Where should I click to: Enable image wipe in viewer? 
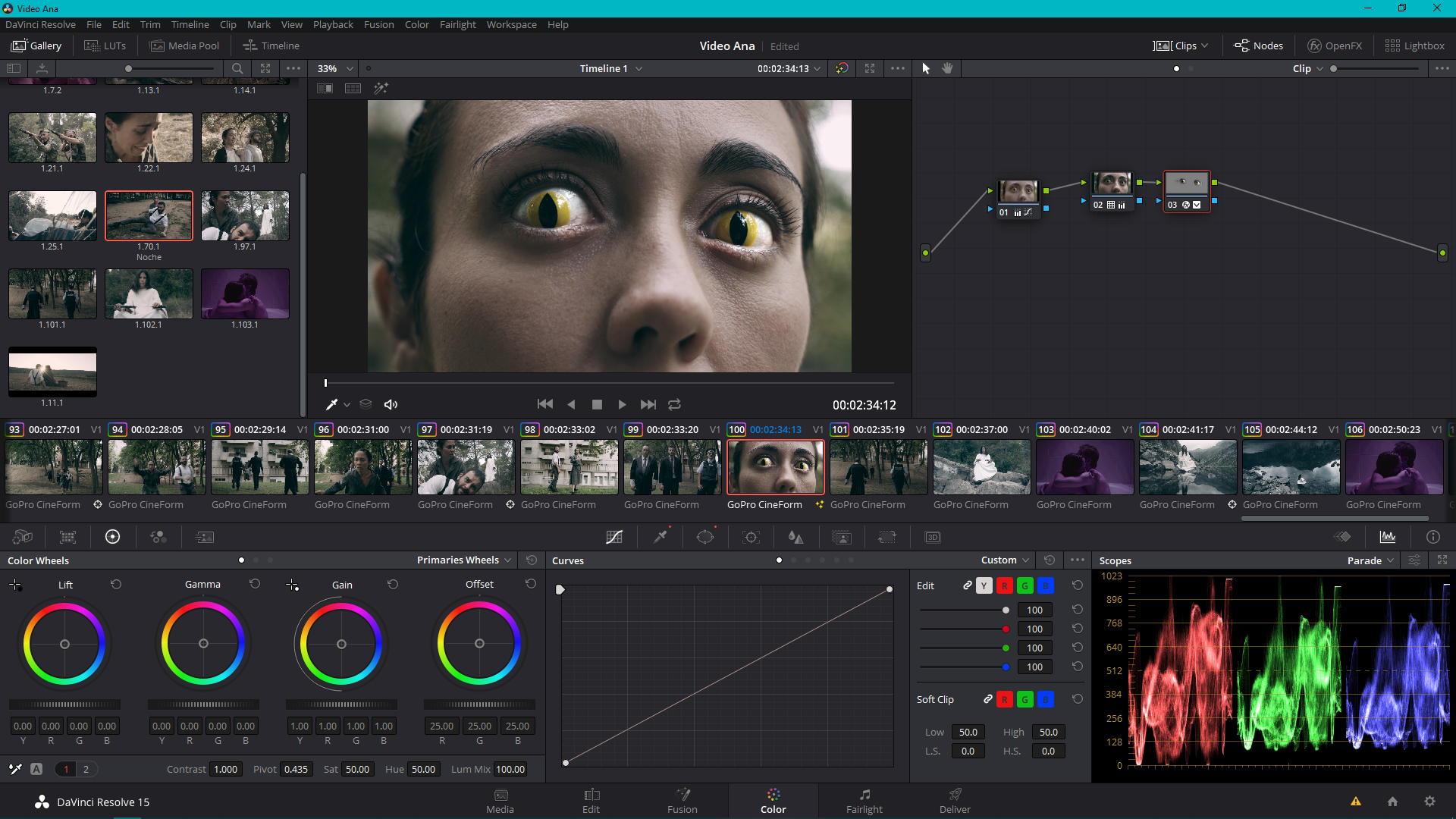(325, 88)
